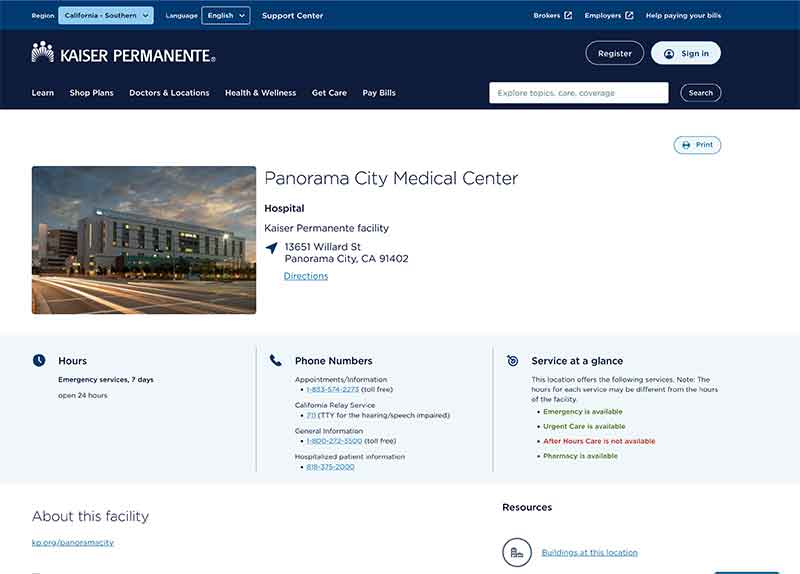800x574 pixels.
Task: Focus the Explore topics search field
Action: click(578, 93)
